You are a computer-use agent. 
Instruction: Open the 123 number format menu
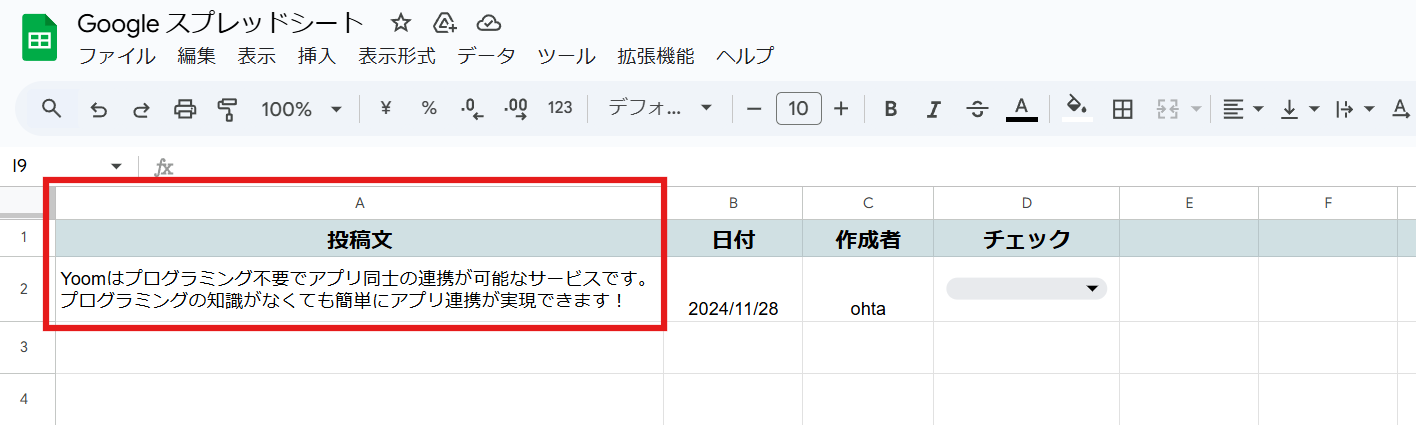click(560, 108)
